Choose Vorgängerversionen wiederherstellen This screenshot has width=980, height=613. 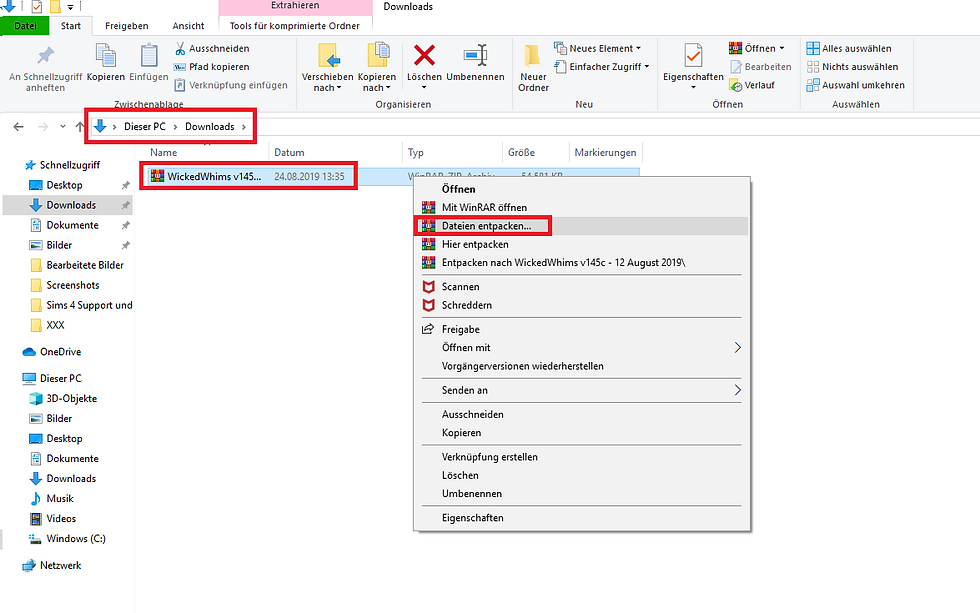(x=522, y=366)
